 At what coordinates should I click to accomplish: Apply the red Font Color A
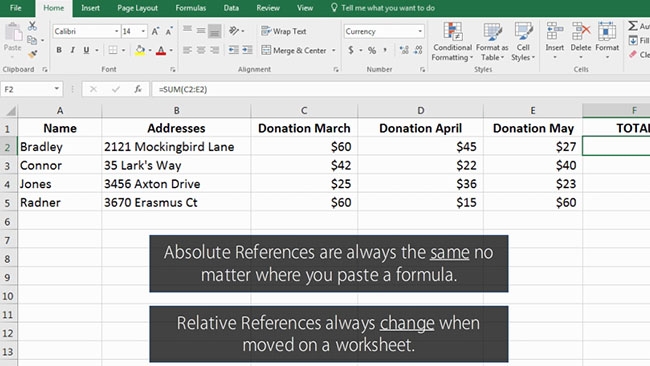pyautogui.click(x=161, y=51)
